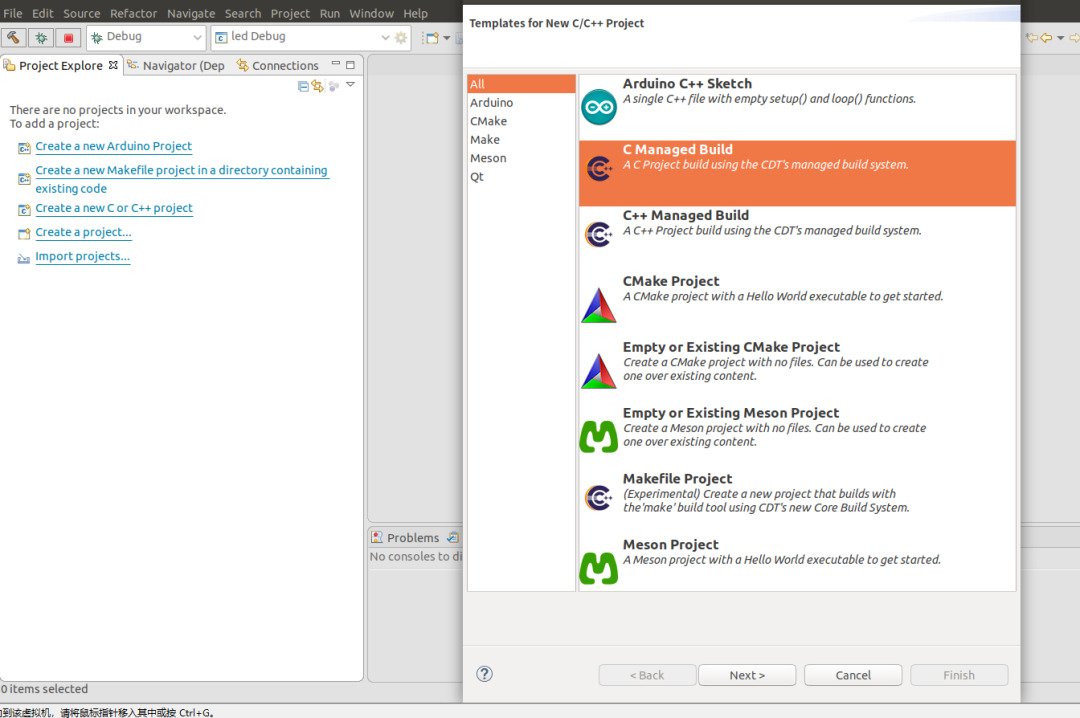Open the Source menu
This screenshot has width=1080, height=718.
[81, 13]
